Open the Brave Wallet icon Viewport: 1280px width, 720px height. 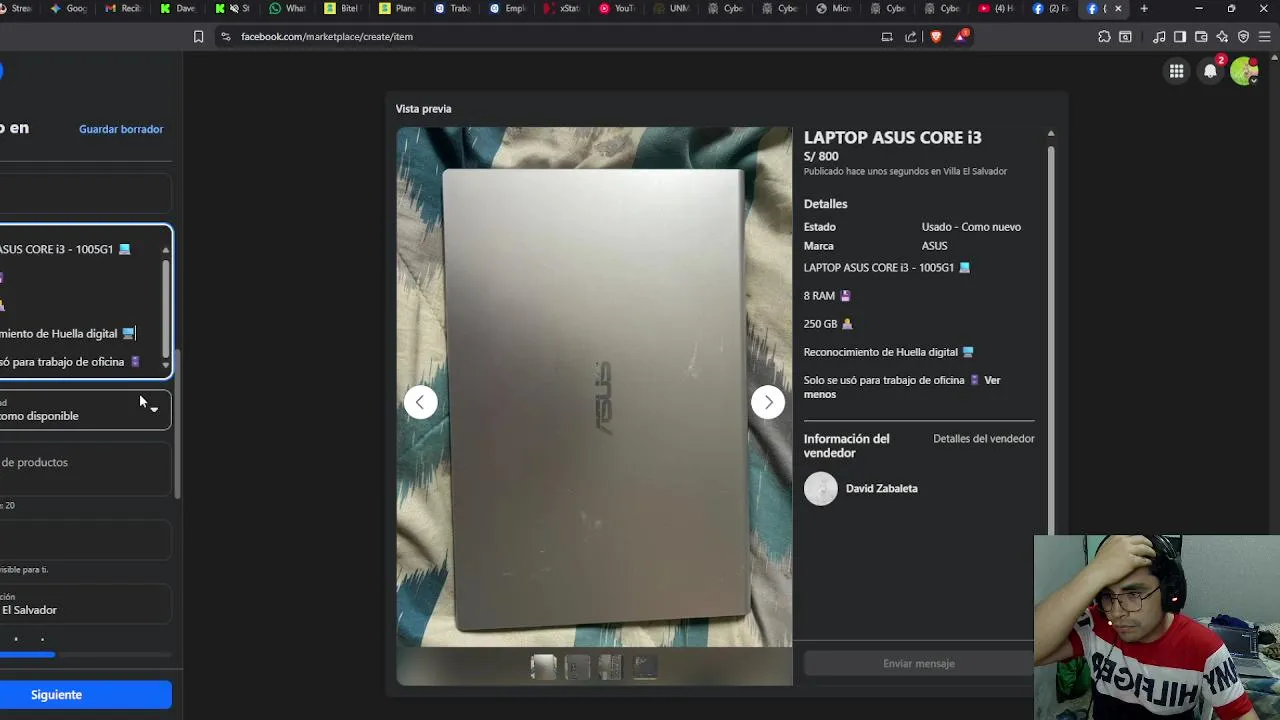[1201, 37]
